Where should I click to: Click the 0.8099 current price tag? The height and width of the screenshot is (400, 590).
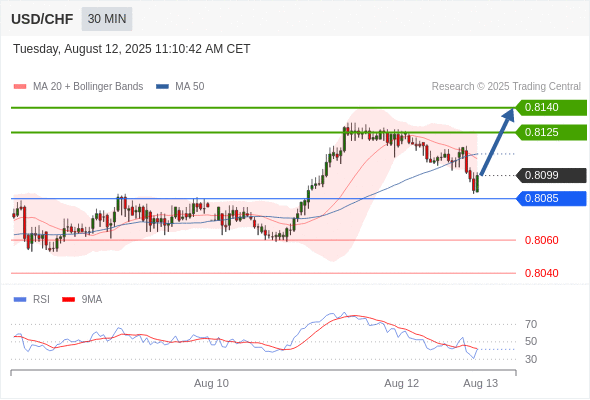(x=551, y=175)
